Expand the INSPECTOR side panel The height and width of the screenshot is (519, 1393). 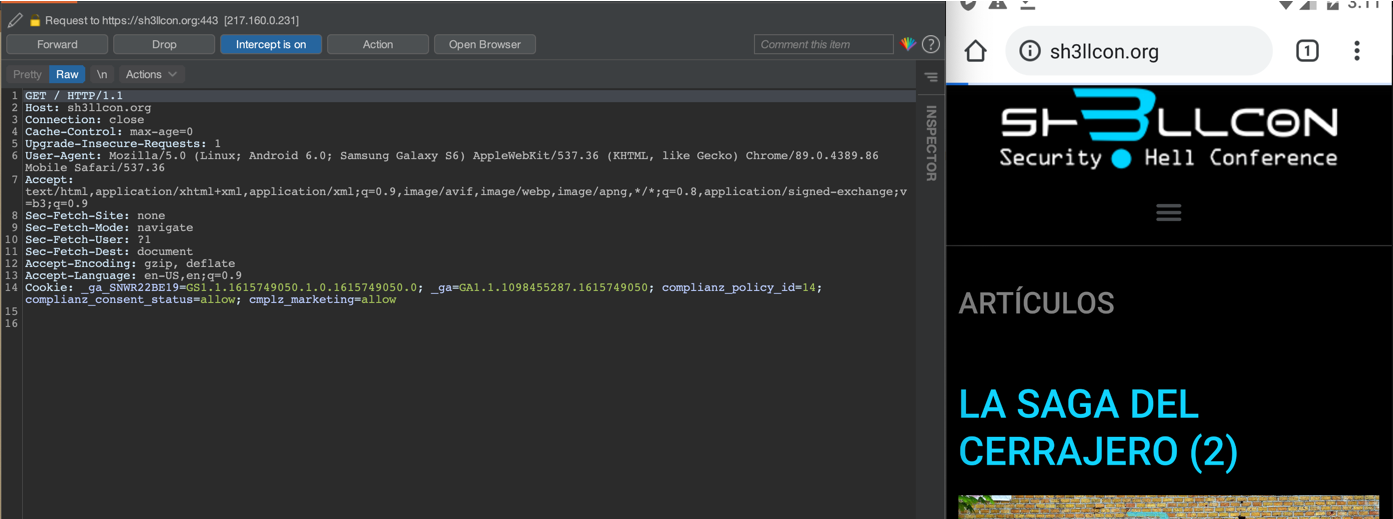click(x=930, y=143)
